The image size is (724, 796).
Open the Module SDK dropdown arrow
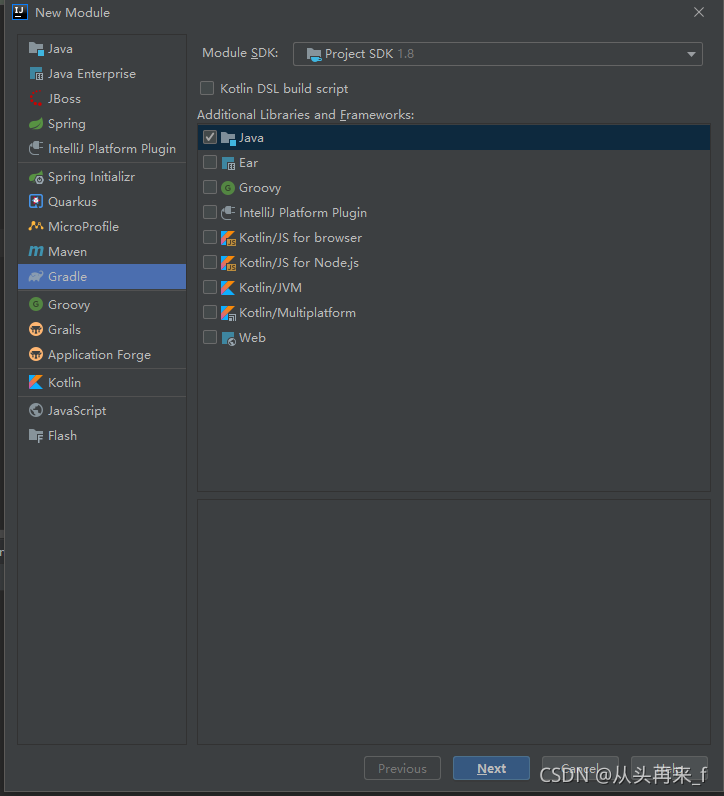(691, 54)
